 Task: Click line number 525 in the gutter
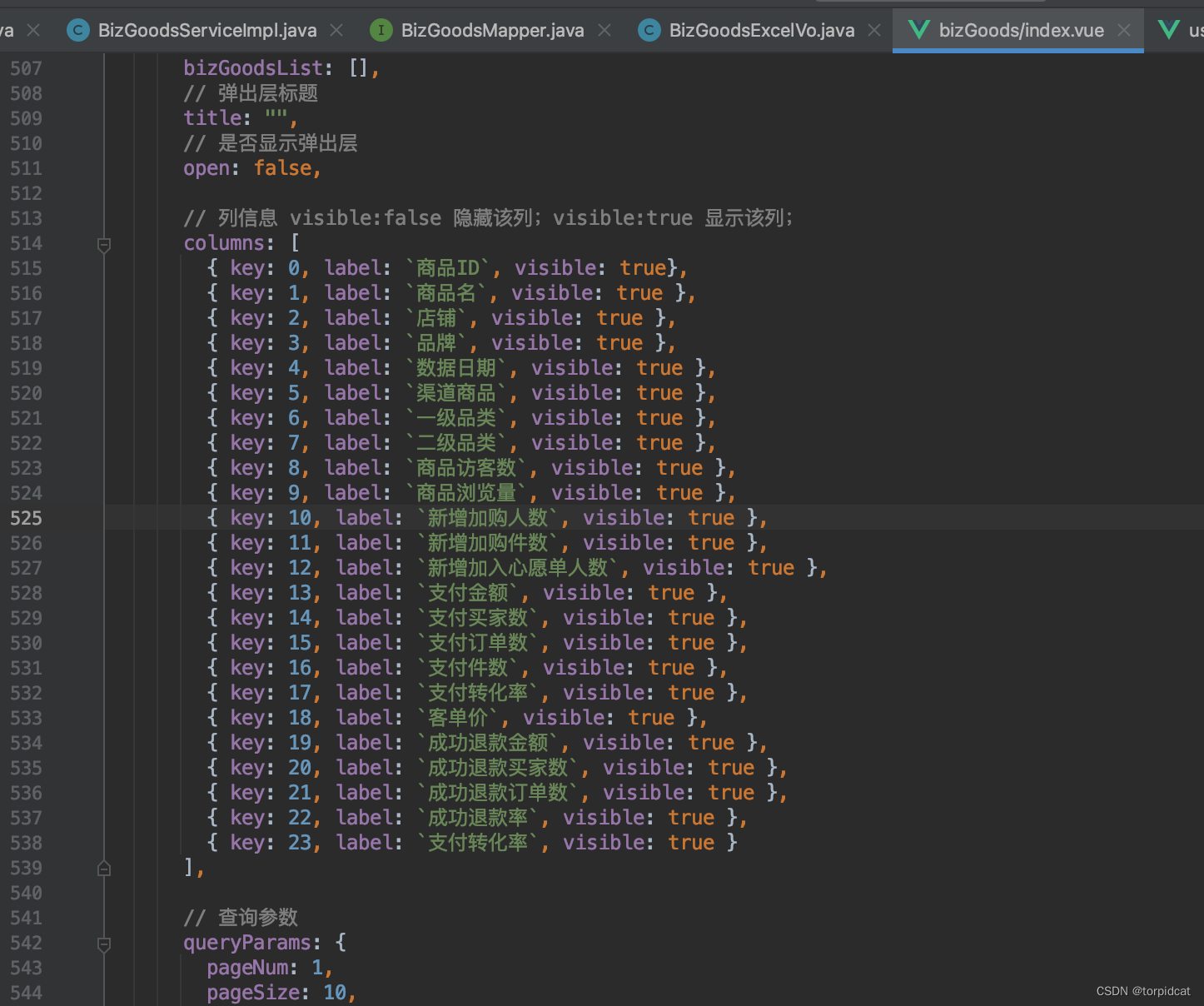click(x=26, y=518)
